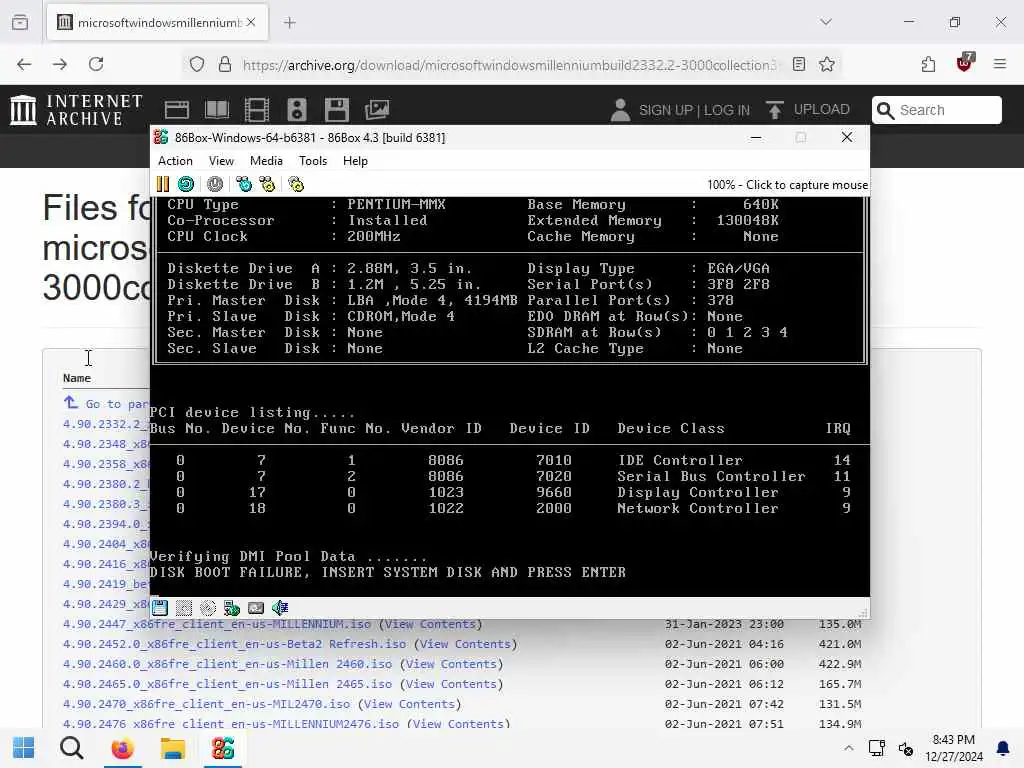The image size is (1024, 768).
Task: Open File Explorer from the taskbar
Action: (173, 748)
